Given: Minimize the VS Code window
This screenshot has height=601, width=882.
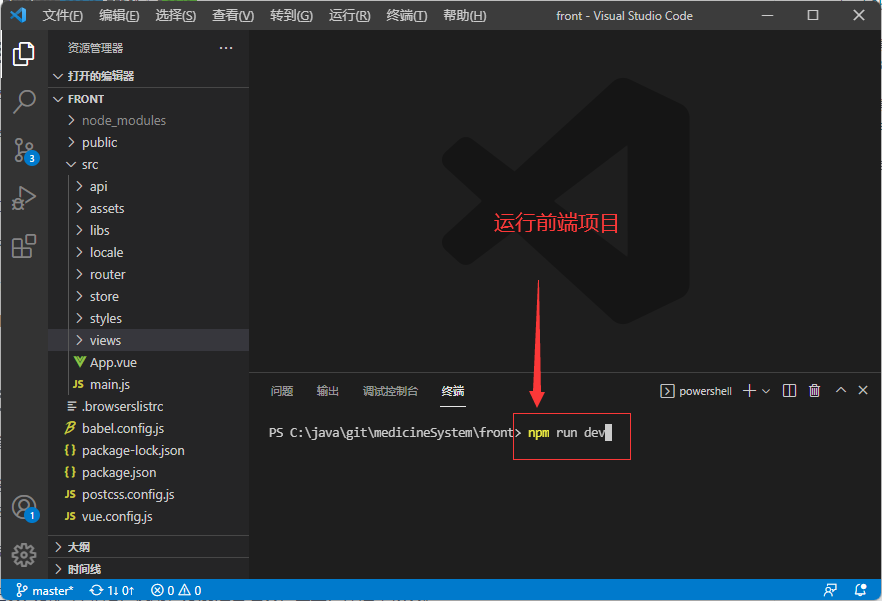Looking at the screenshot, I should pyautogui.click(x=768, y=15).
